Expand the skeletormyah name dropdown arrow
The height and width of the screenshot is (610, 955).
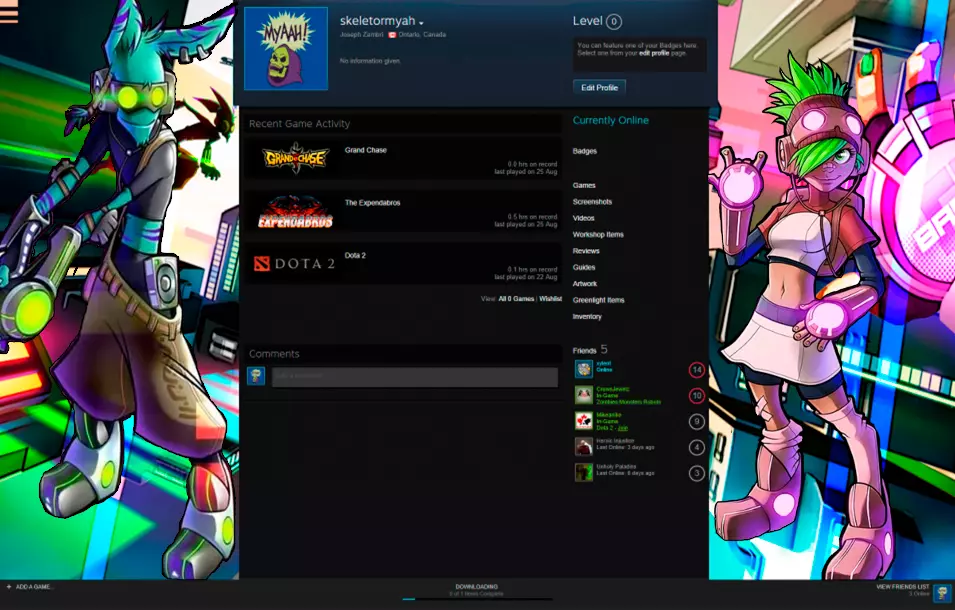tap(421, 23)
